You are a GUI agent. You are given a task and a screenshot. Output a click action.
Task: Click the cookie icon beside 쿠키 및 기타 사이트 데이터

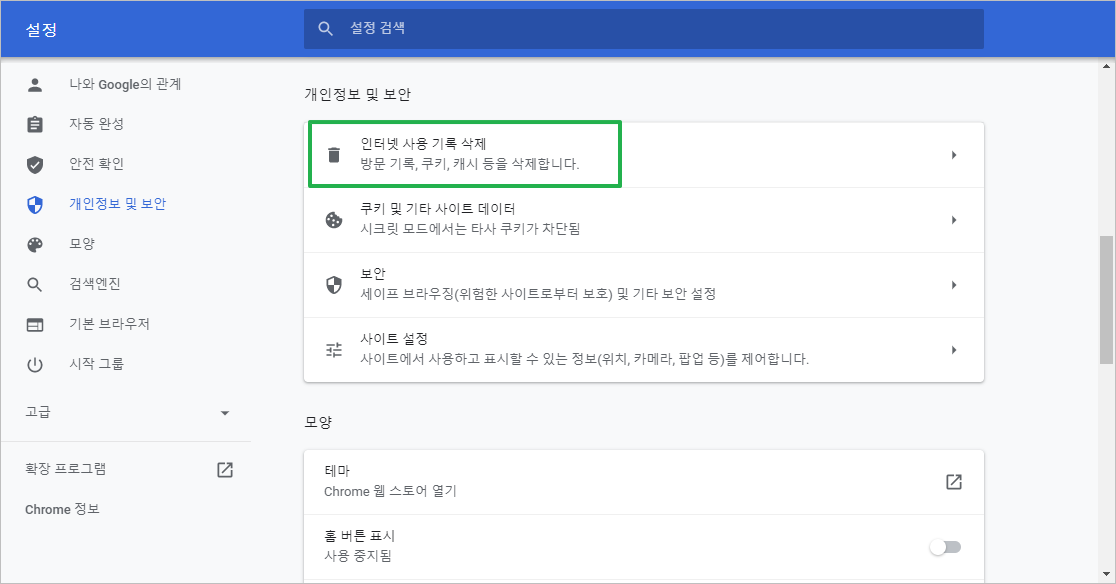tap(334, 219)
